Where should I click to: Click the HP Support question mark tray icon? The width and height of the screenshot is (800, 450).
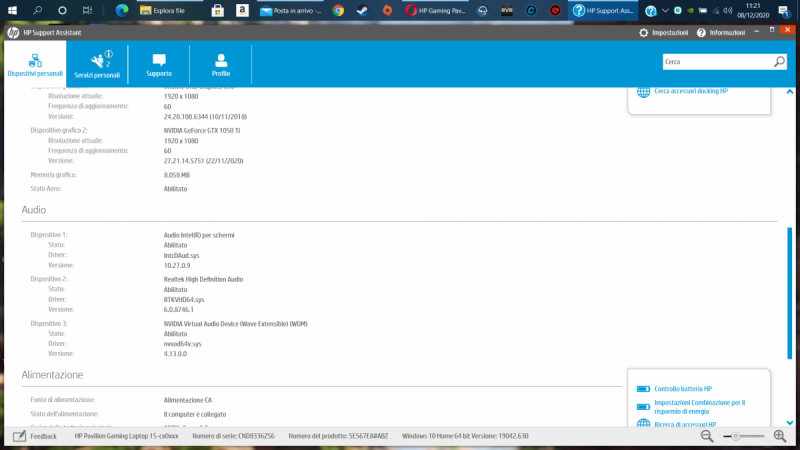651,10
